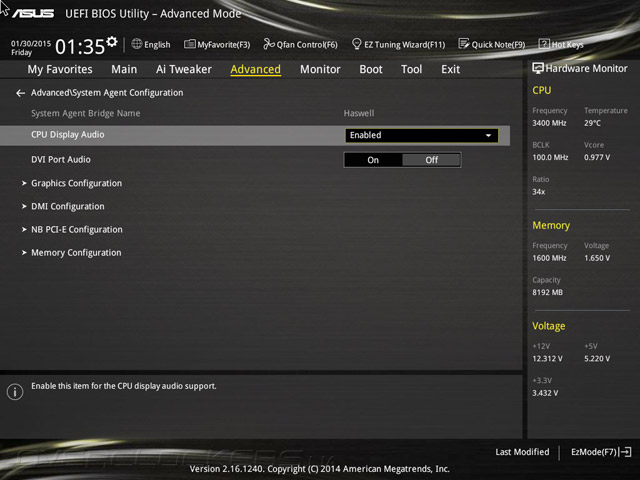Turn DVI Port Audio On
Viewport: 640px width, 480px height.
[x=373, y=160]
